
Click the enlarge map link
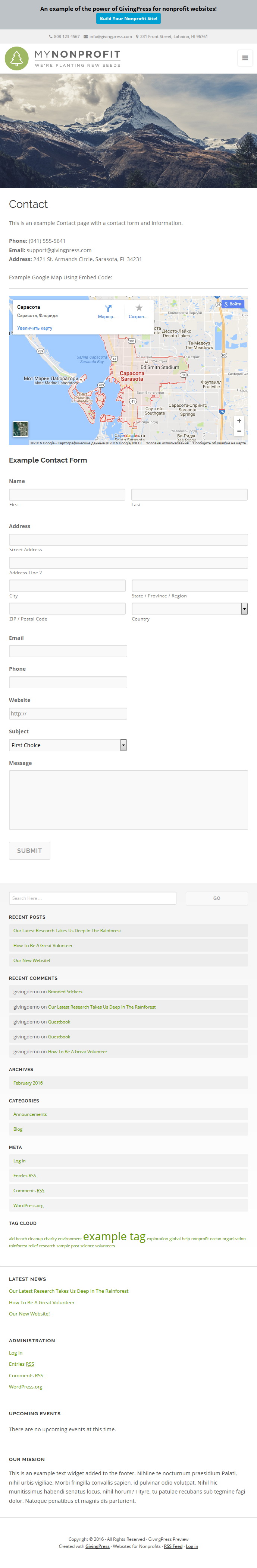(x=35, y=328)
